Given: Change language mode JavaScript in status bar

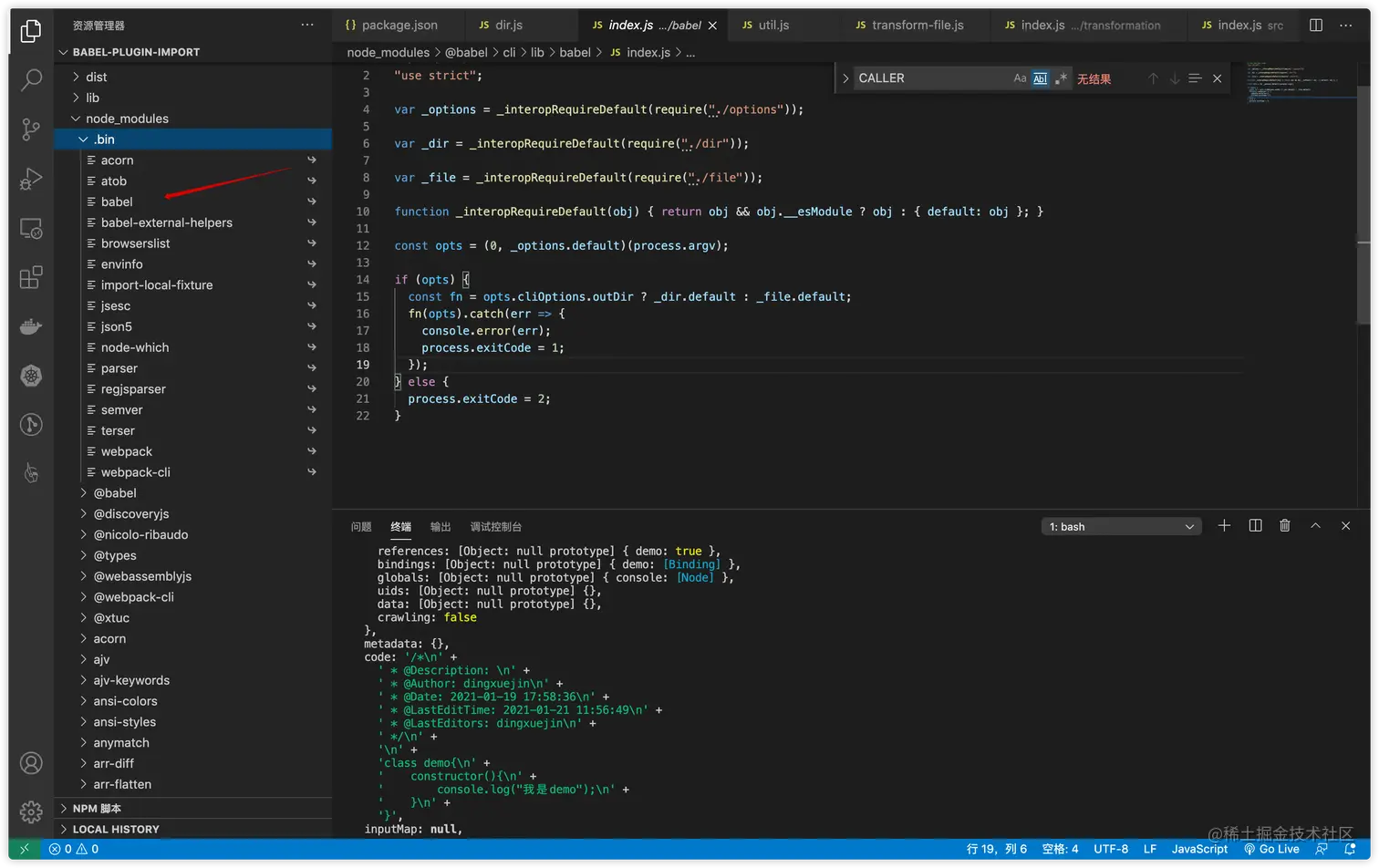Looking at the screenshot, I should click(1199, 849).
